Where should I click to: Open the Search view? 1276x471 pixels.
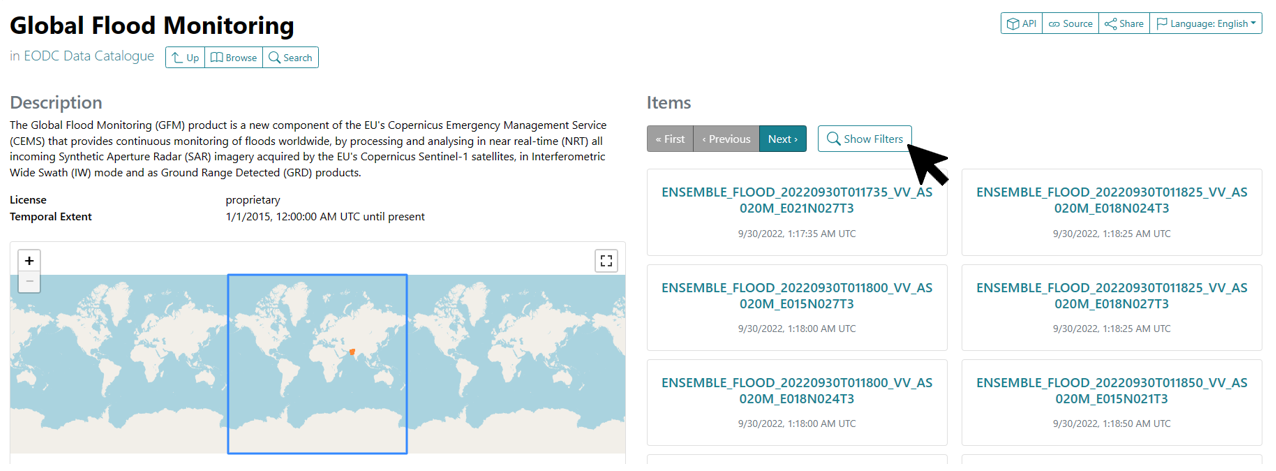(290, 57)
